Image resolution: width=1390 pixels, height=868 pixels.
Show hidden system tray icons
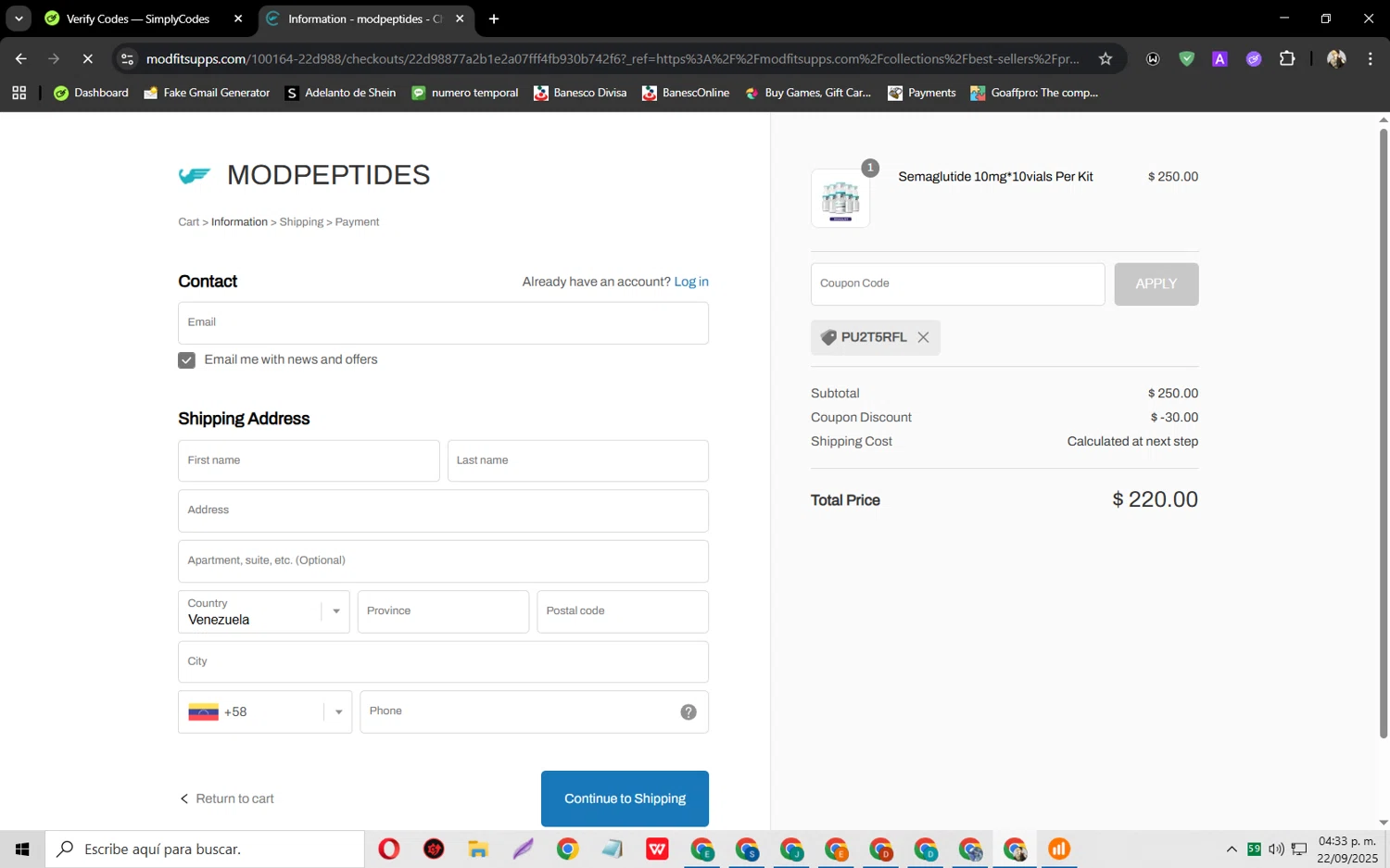pyautogui.click(x=1232, y=849)
